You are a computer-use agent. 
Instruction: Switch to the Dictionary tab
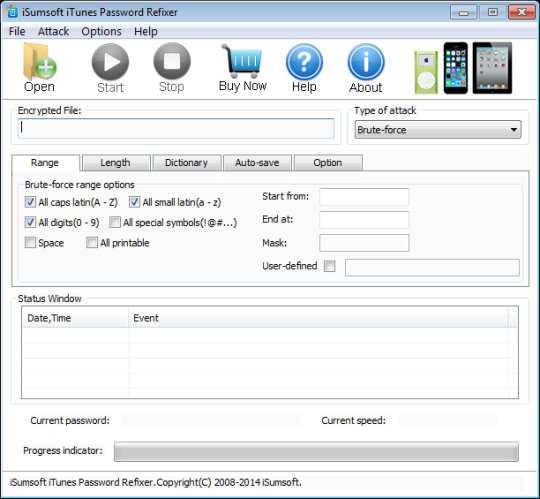pyautogui.click(x=187, y=163)
